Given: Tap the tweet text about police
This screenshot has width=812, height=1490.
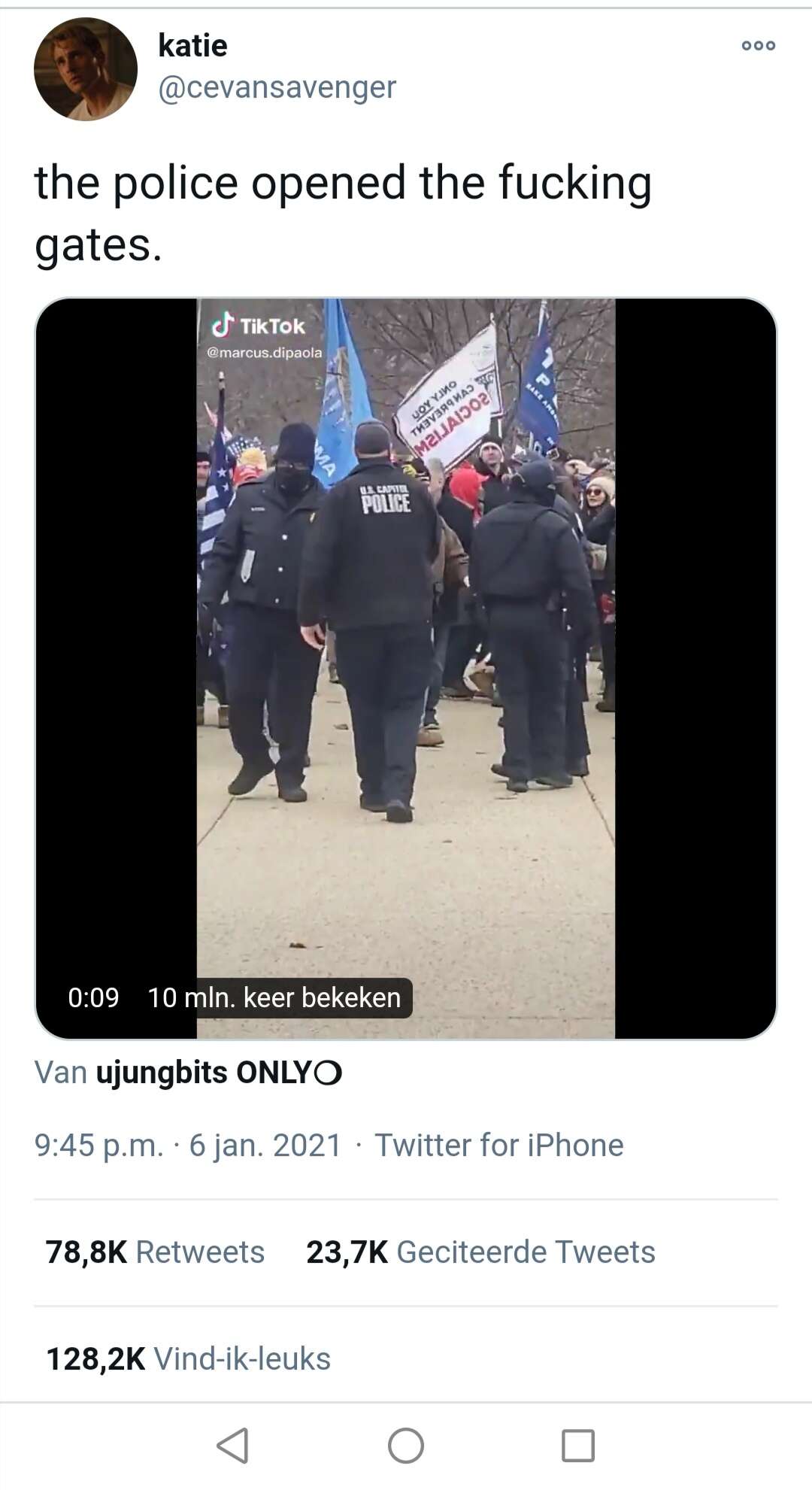Looking at the screenshot, I should coord(343,214).
